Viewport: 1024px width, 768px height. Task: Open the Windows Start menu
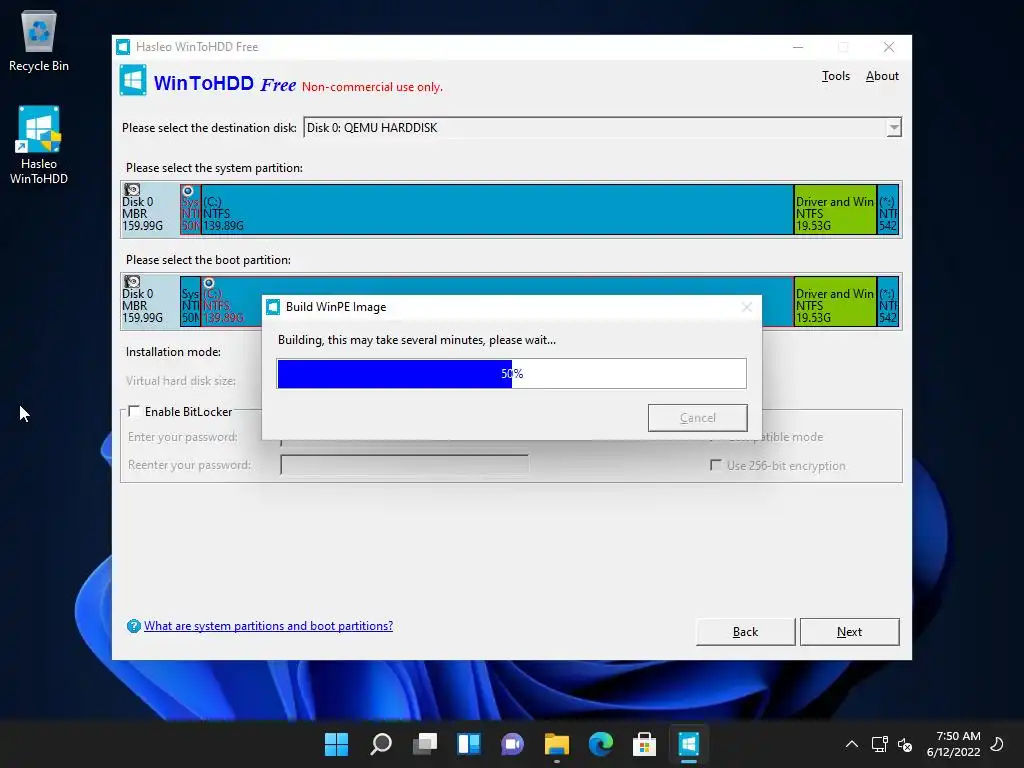[x=337, y=744]
